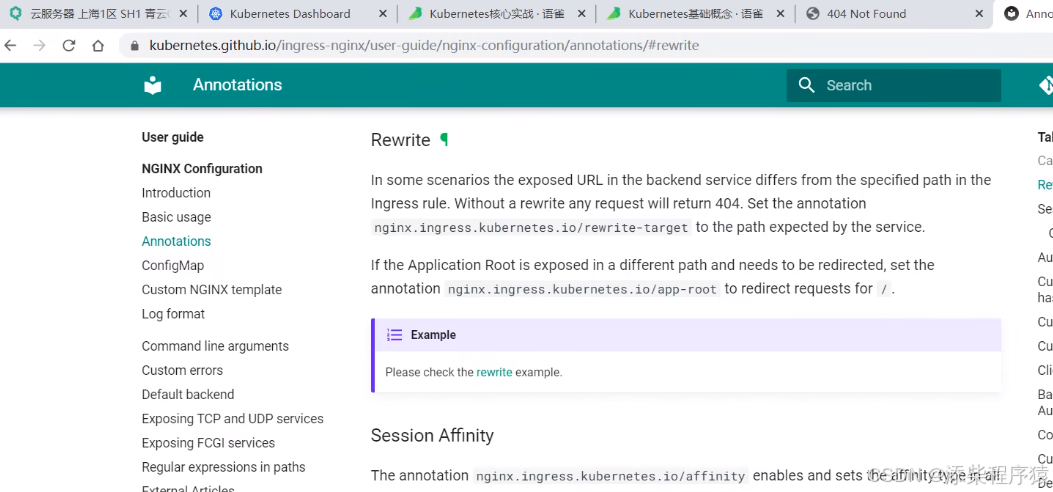Image resolution: width=1053 pixels, height=492 pixels.
Task: Close the Kubernetes Dashboard tab
Action: coord(382,13)
